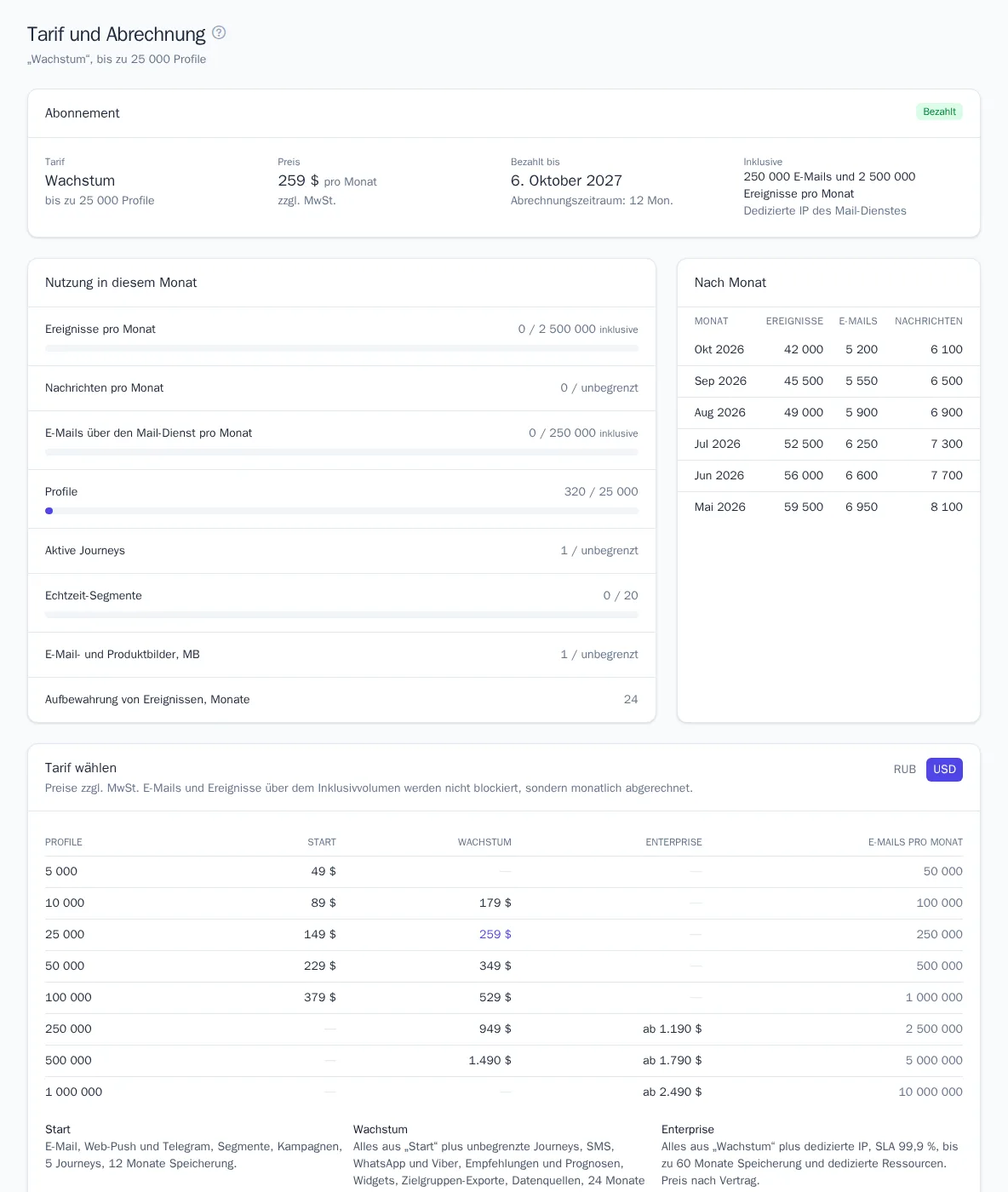The height and width of the screenshot is (1192, 1008).
Task: Click the Ereignisse pro Monat progress bar
Action: 341,348
